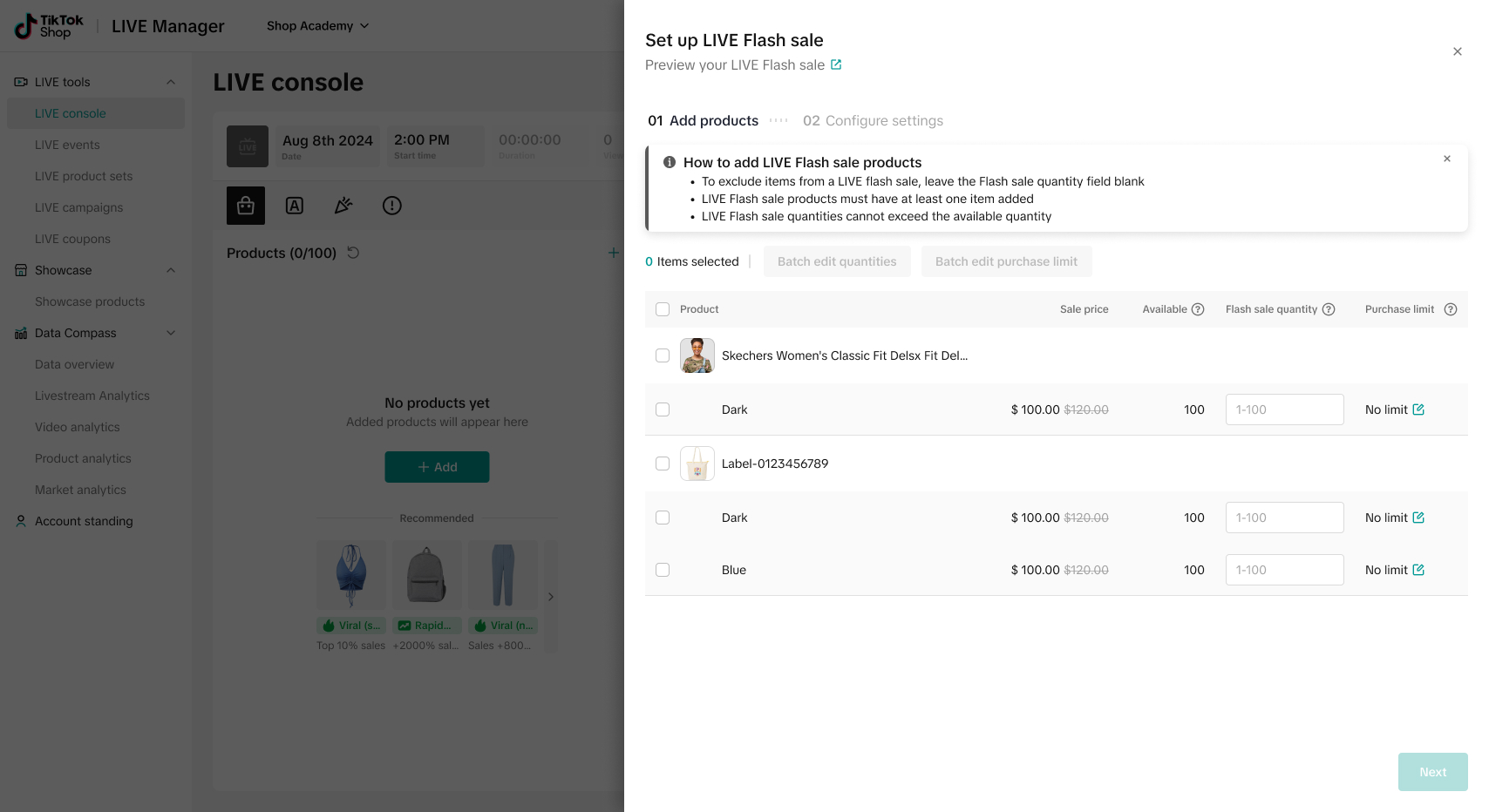Click the Available column help icon
This screenshot has height=812, width=1489.
pos(1198,309)
